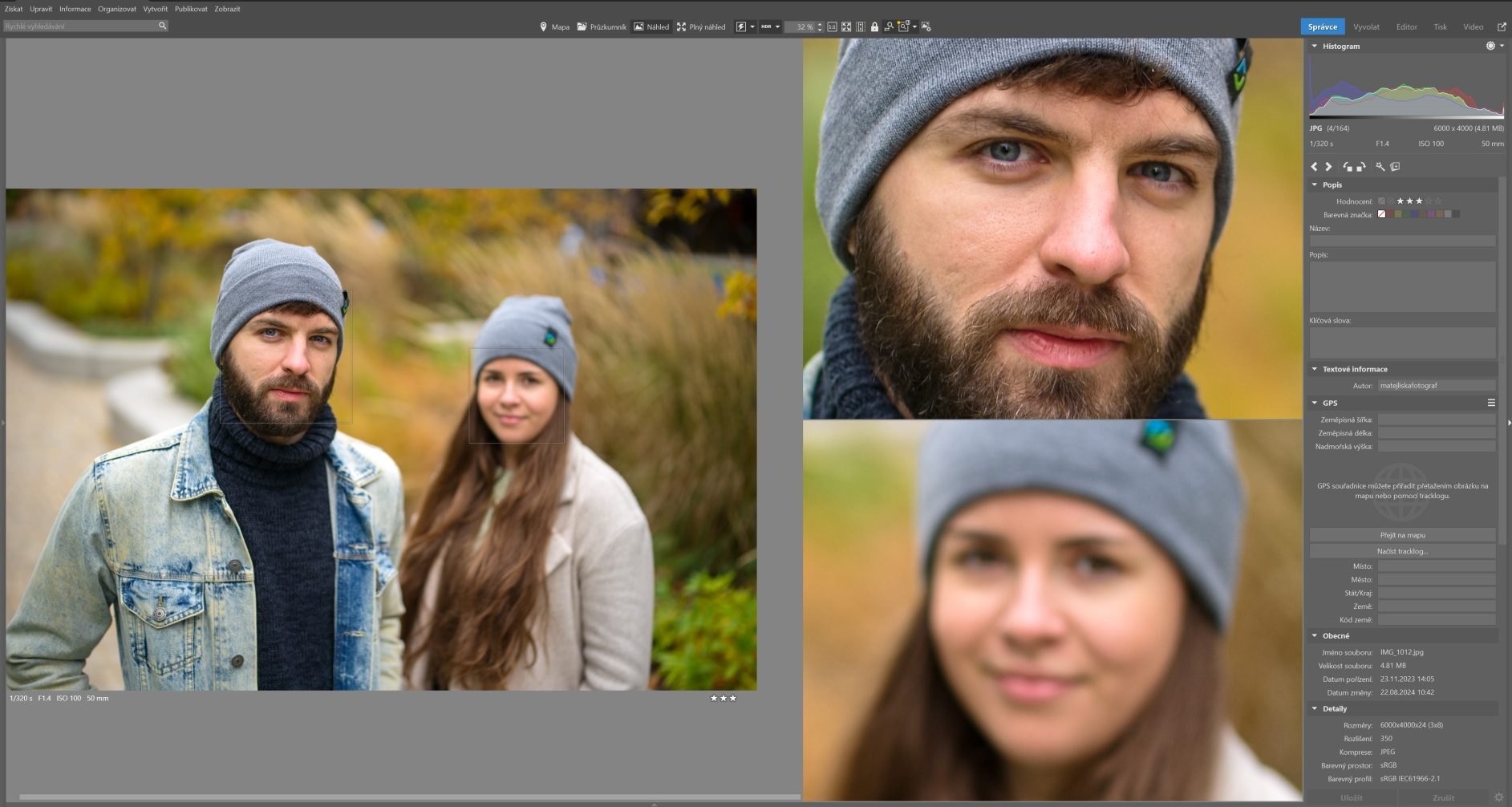Image resolution: width=1512 pixels, height=807 pixels.
Task: Toggle Plný náhled full preview
Action: 700,26
